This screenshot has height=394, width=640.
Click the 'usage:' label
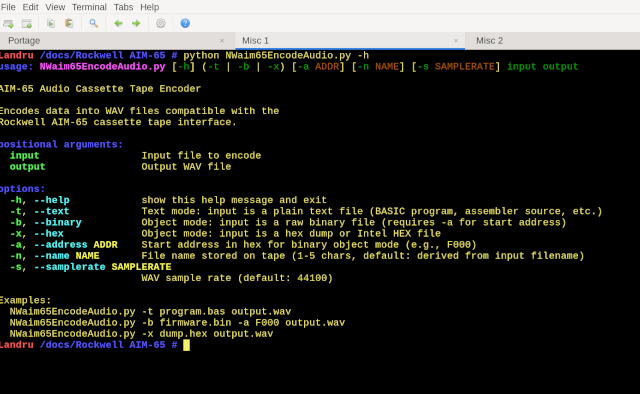[x=16, y=67]
